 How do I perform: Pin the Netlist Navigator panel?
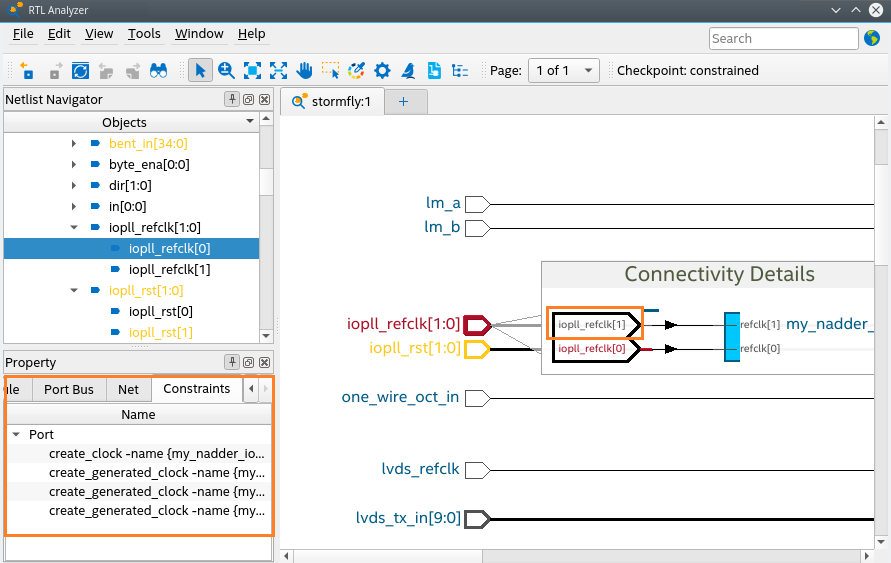[232, 100]
